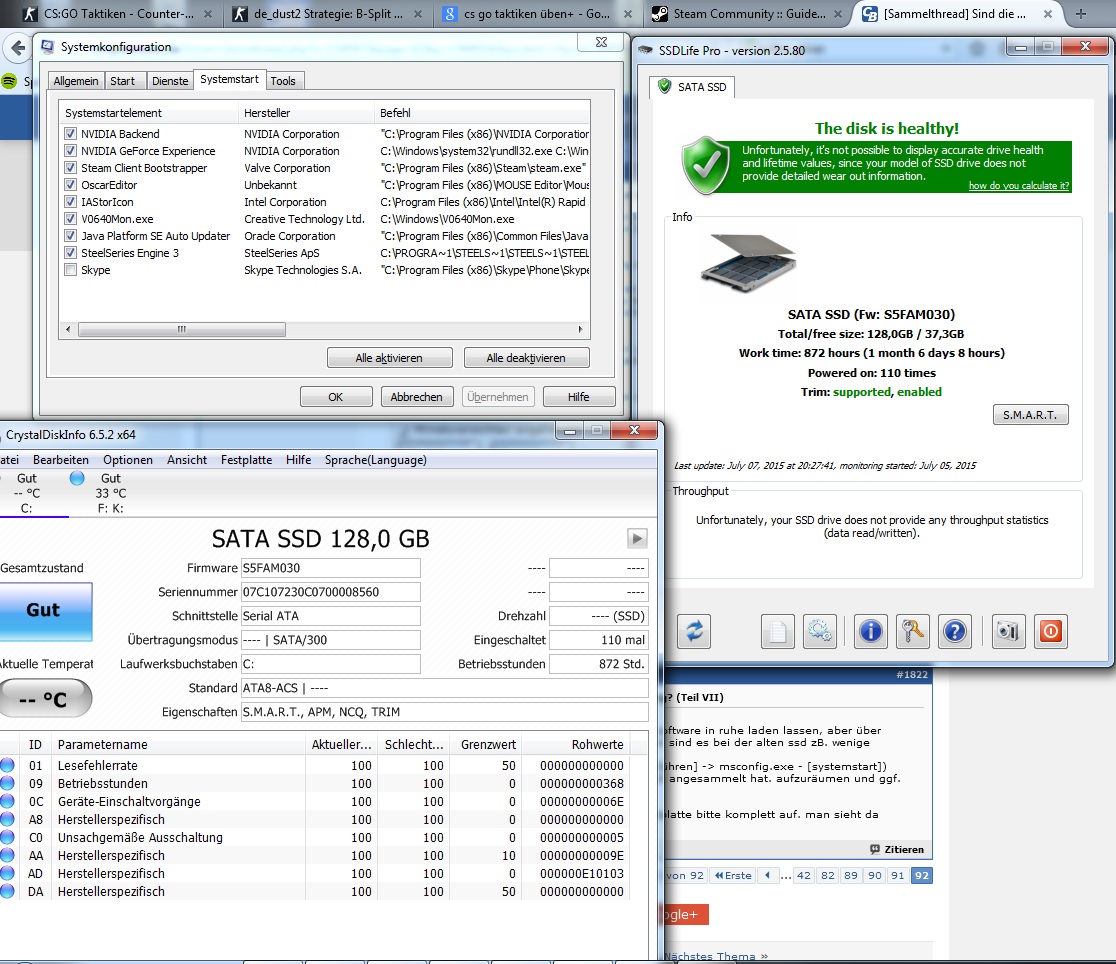
Task: Click the Spotify icon in the bookmarks bar
Action: (x=9, y=81)
